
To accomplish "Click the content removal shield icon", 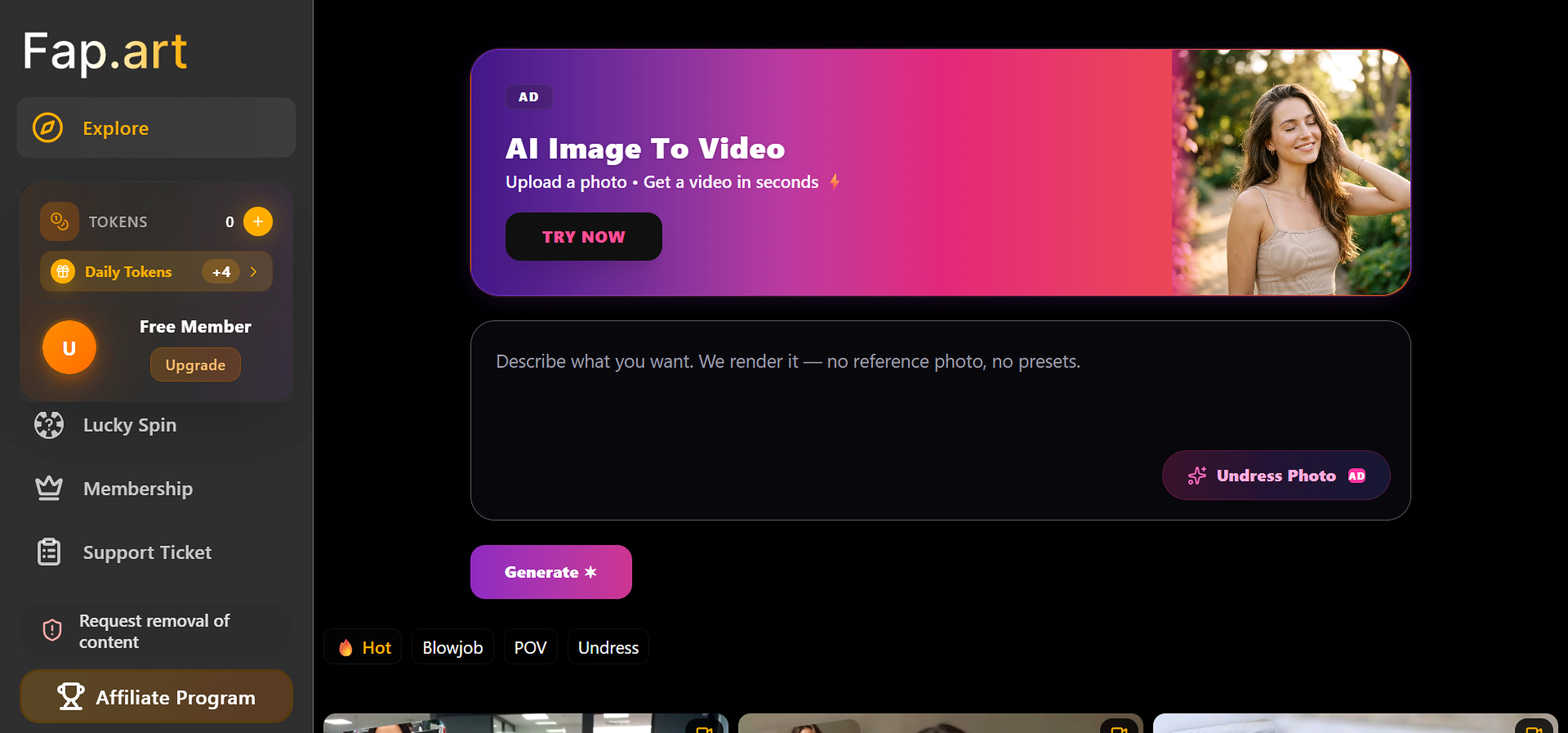I will coord(52,630).
